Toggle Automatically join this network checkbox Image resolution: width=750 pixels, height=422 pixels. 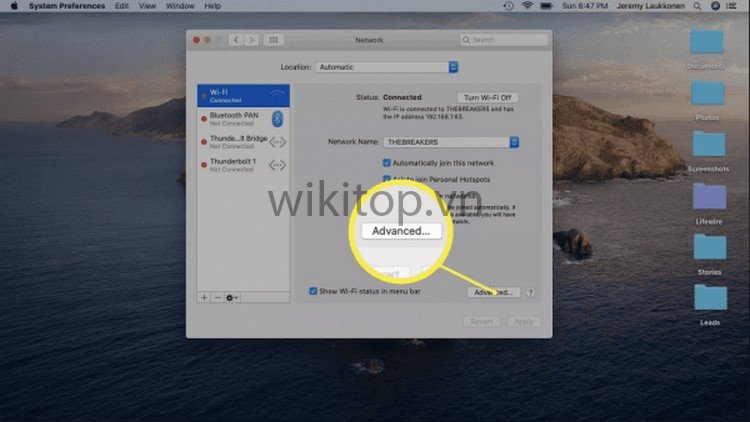(x=387, y=162)
